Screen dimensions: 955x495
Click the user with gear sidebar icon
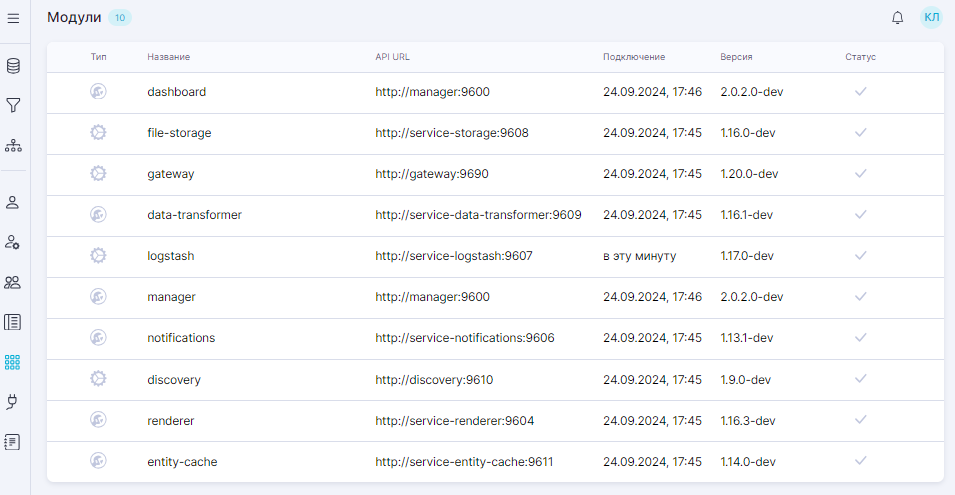pos(13,242)
